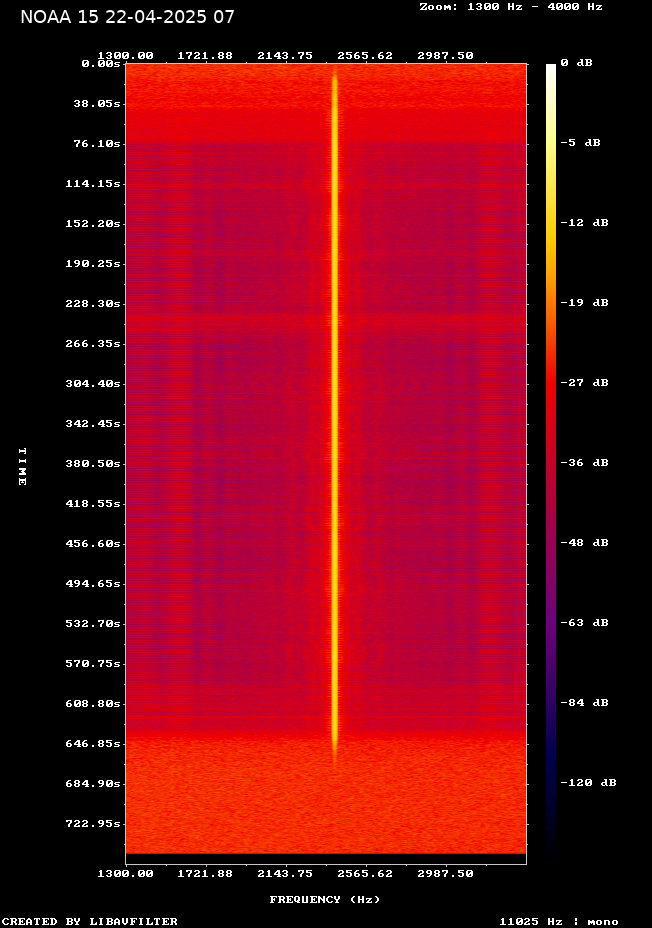This screenshot has height=928, width=652.
Task: Select 1721.88 on the upper frequency axis
Action: tap(205, 56)
